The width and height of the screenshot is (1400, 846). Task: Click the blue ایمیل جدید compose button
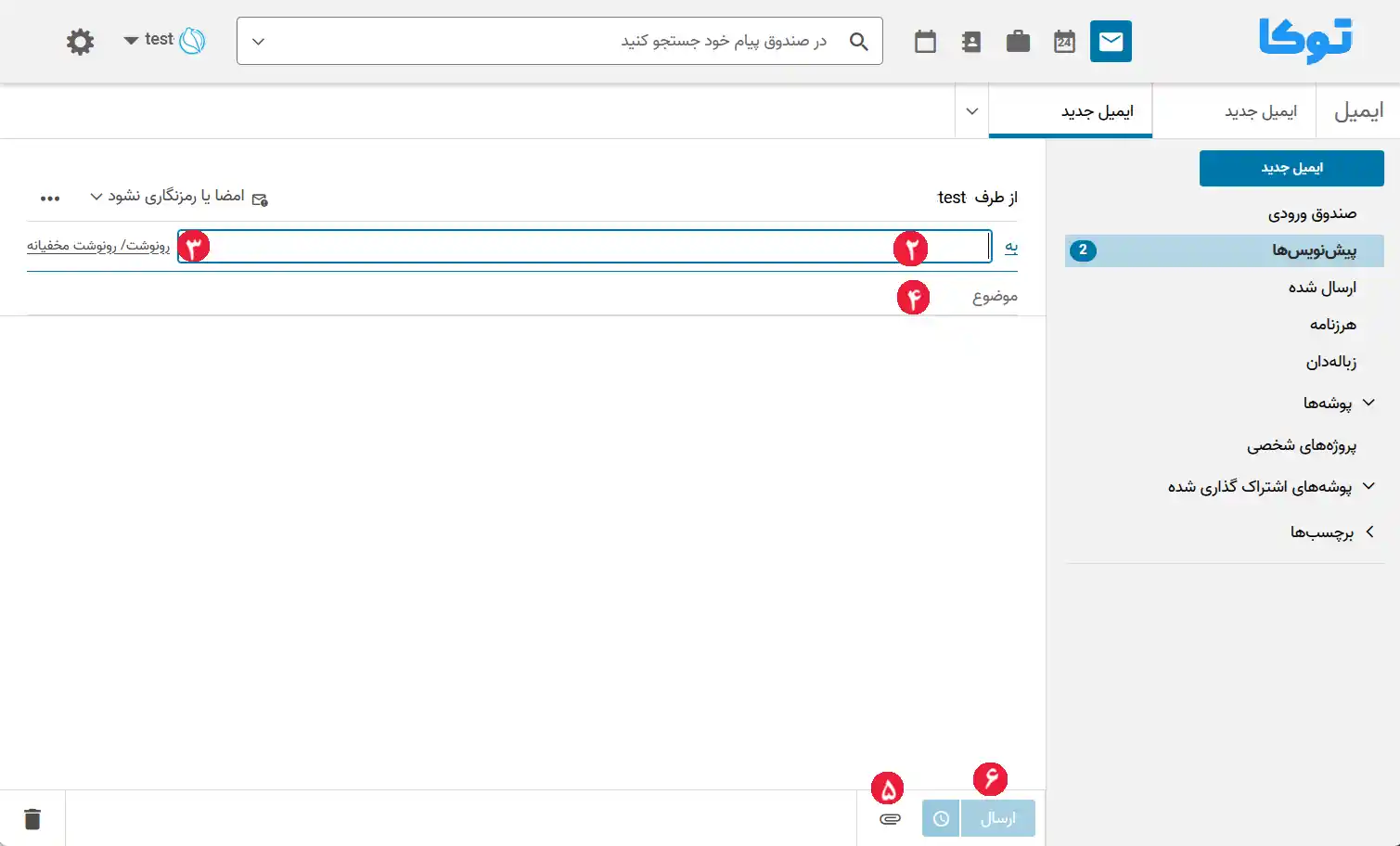click(1291, 168)
